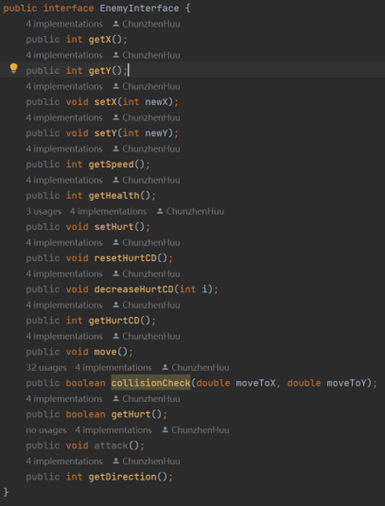
Task: Click the closing brace of the interface
Action: point(6,492)
